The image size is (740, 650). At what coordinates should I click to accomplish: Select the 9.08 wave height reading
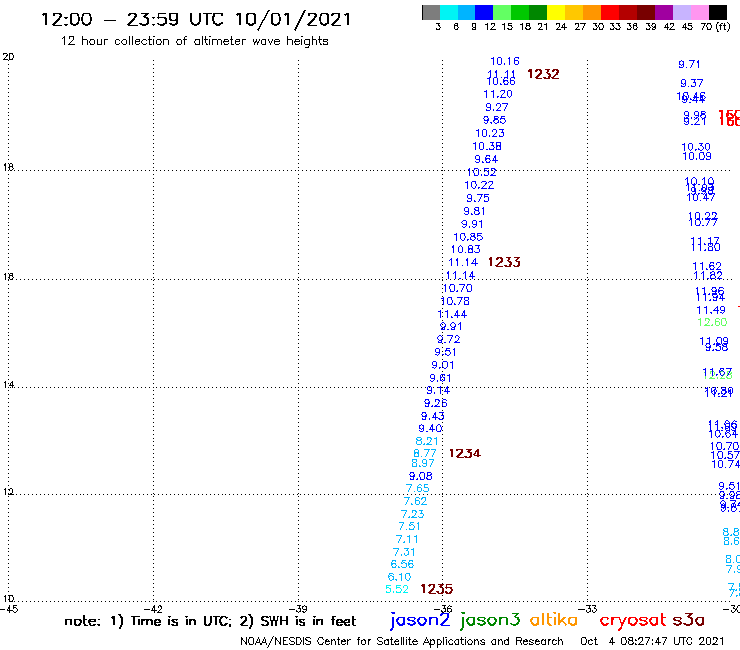point(420,476)
